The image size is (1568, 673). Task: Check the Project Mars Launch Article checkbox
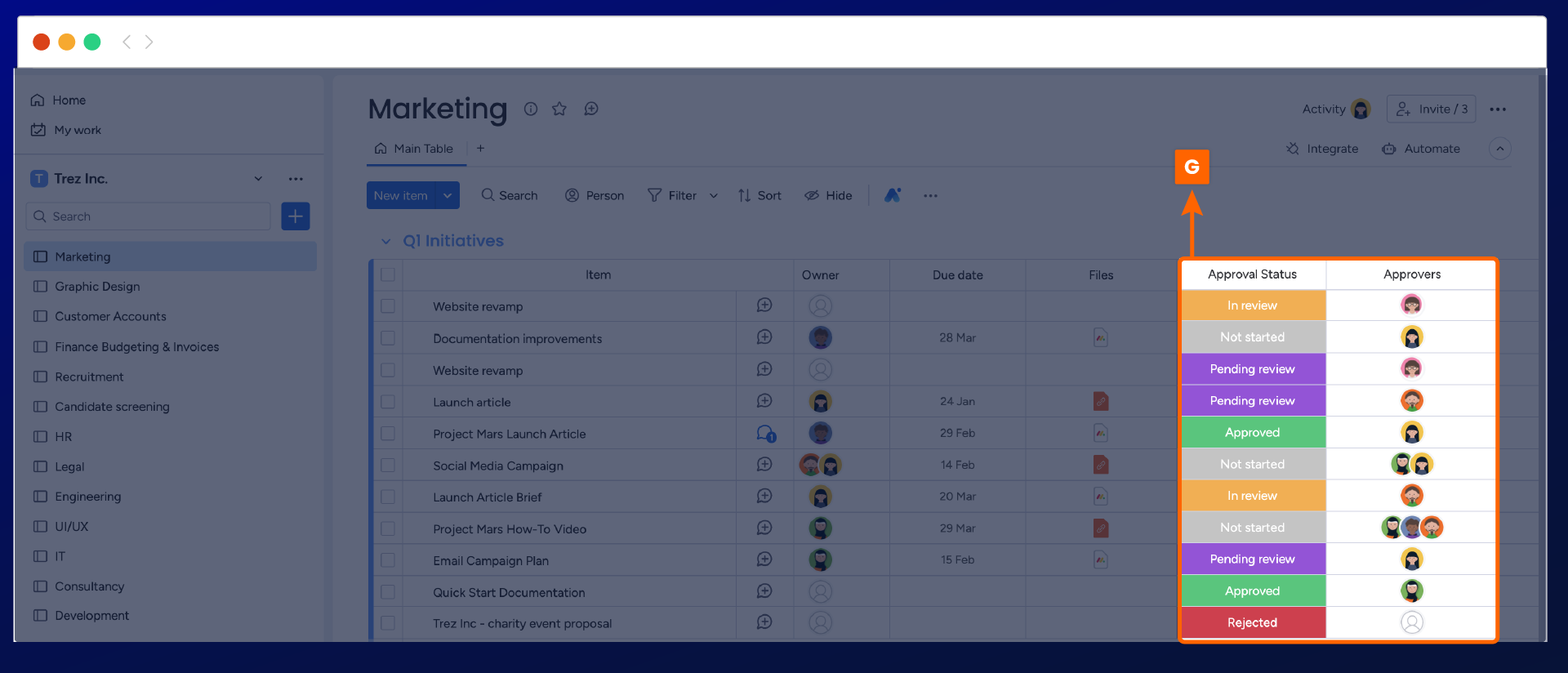click(x=388, y=434)
